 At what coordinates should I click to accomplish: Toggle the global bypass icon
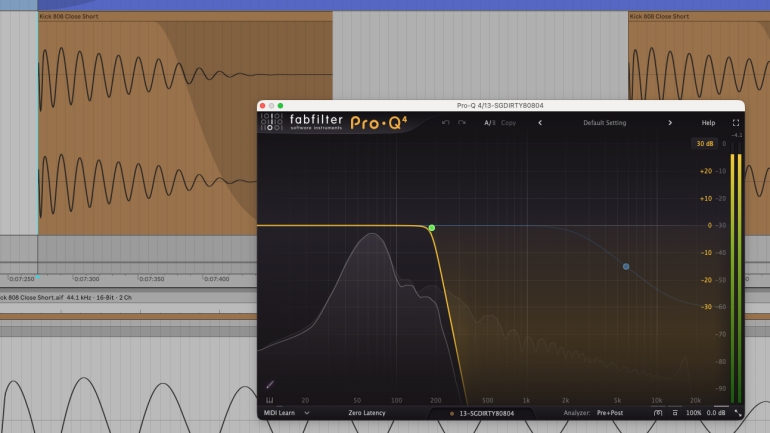675,413
